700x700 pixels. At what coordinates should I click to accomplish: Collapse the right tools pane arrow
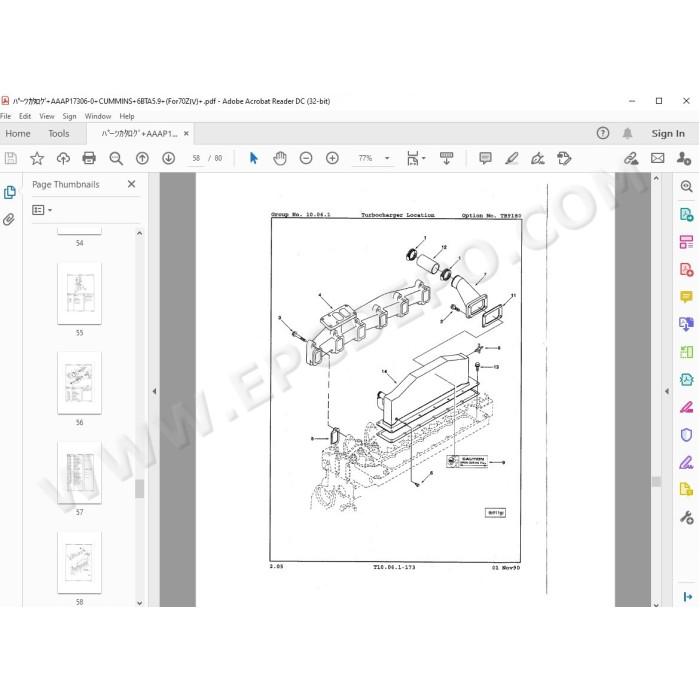[x=667, y=392]
